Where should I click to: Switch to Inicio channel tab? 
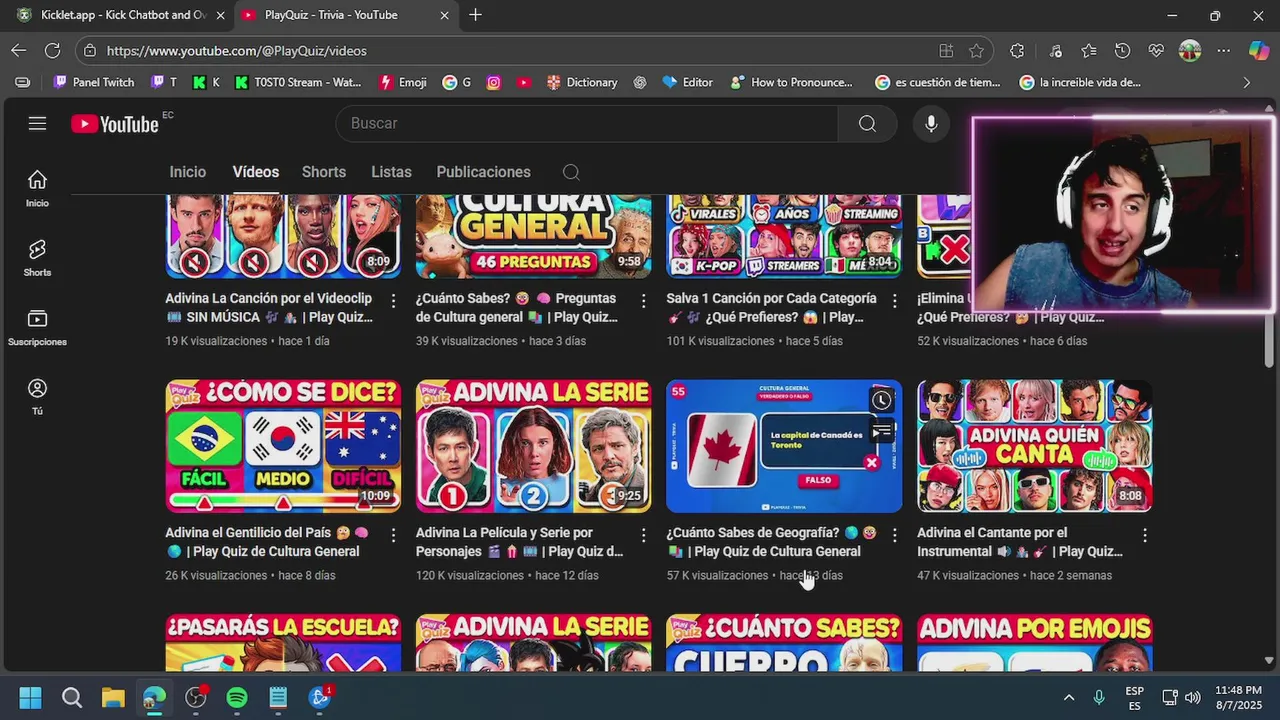click(x=187, y=172)
